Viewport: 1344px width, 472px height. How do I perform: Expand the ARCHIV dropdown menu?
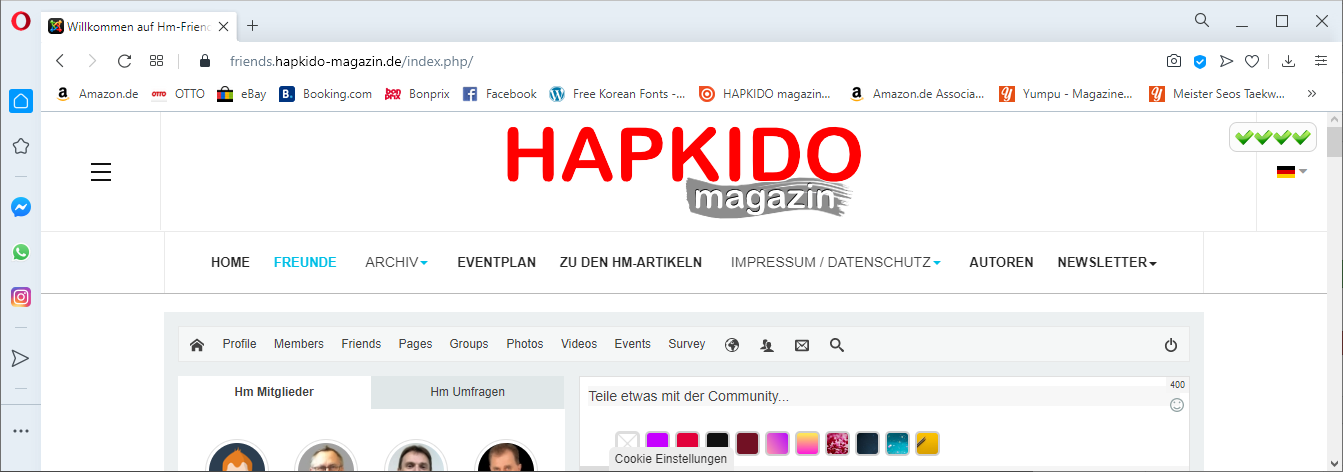tap(396, 262)
